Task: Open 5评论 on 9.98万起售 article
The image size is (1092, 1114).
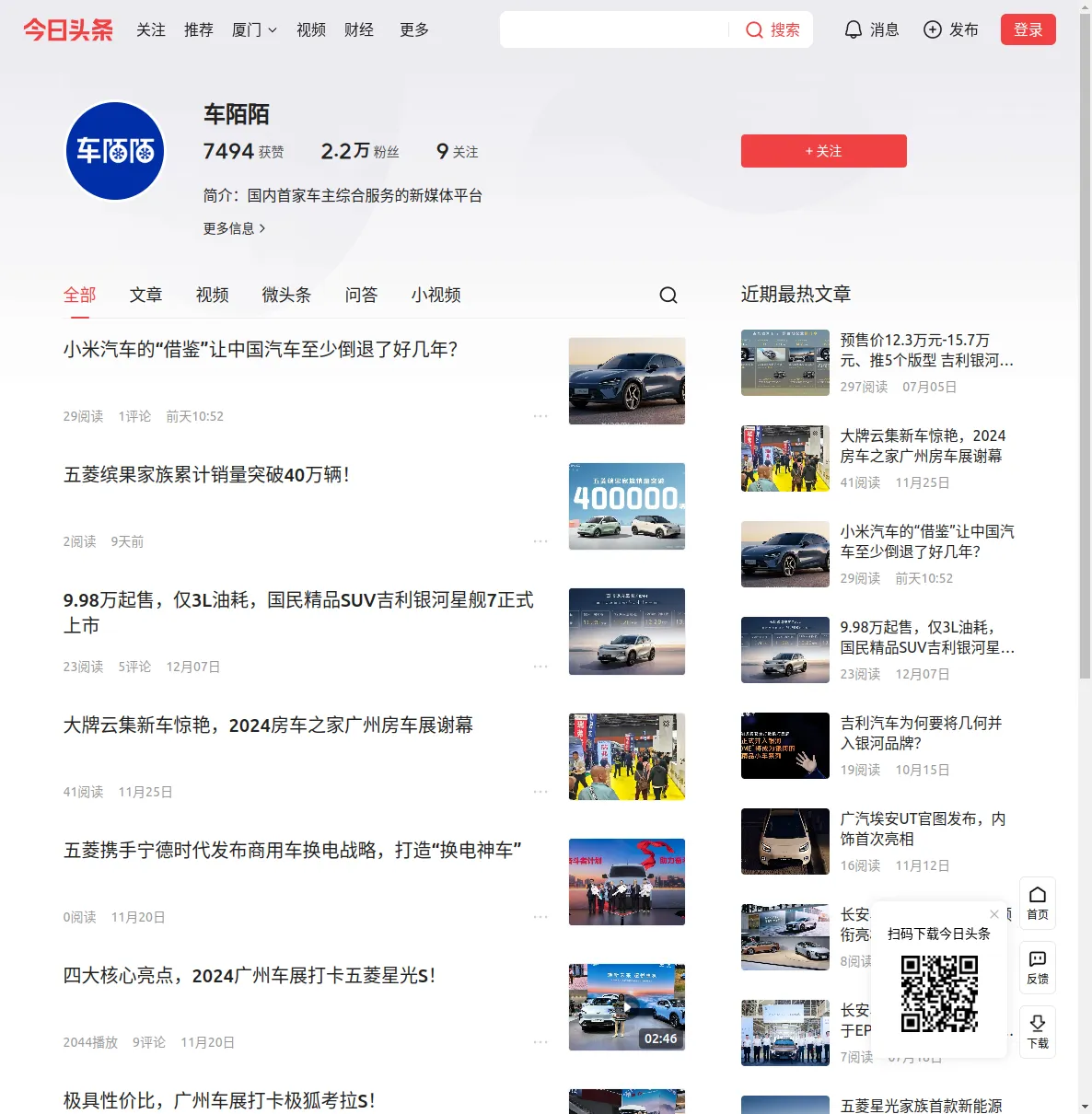Action: (134, 667)
